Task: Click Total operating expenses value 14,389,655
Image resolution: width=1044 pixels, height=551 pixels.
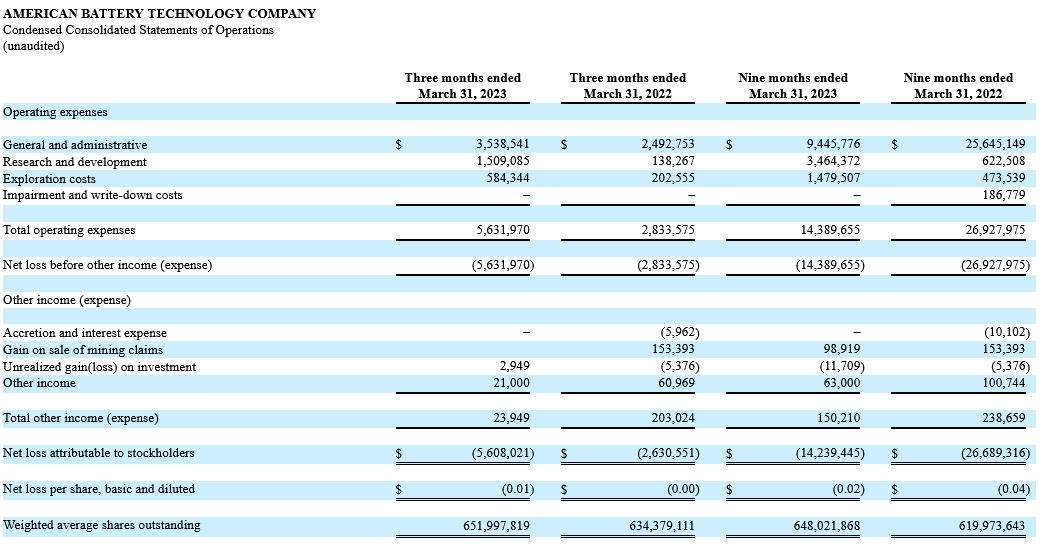Action: [x=830, y=230]
